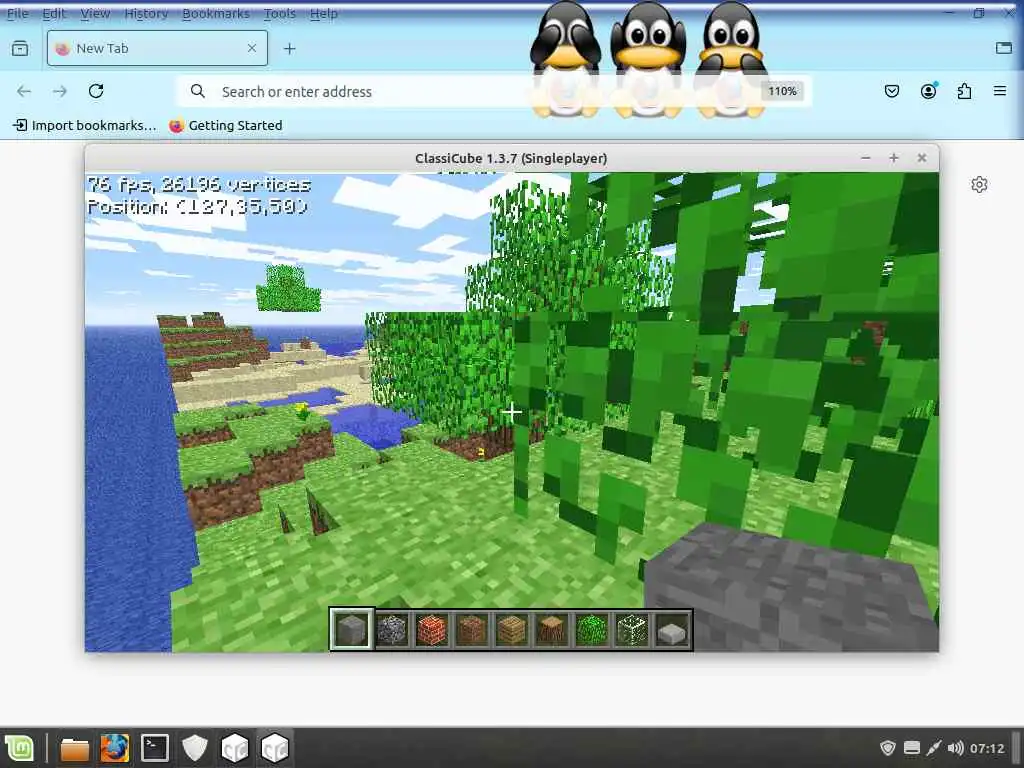Screen dimensions: 1024x768
Task: Switch to the New Tab tab
Action: [157, 48]
